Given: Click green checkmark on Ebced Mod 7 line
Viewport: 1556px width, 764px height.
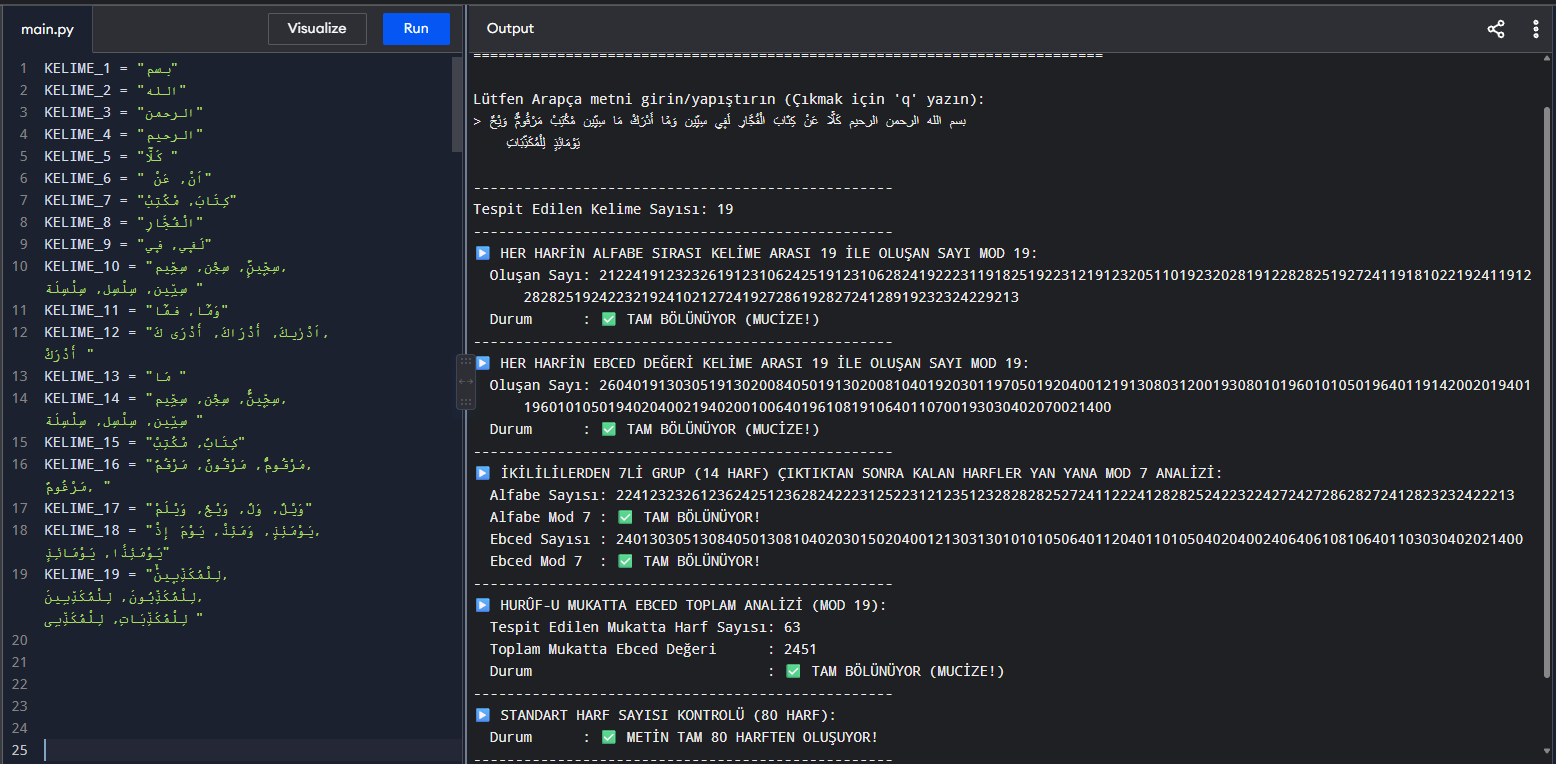Looking at the screenshot, I should pos(626,561).
